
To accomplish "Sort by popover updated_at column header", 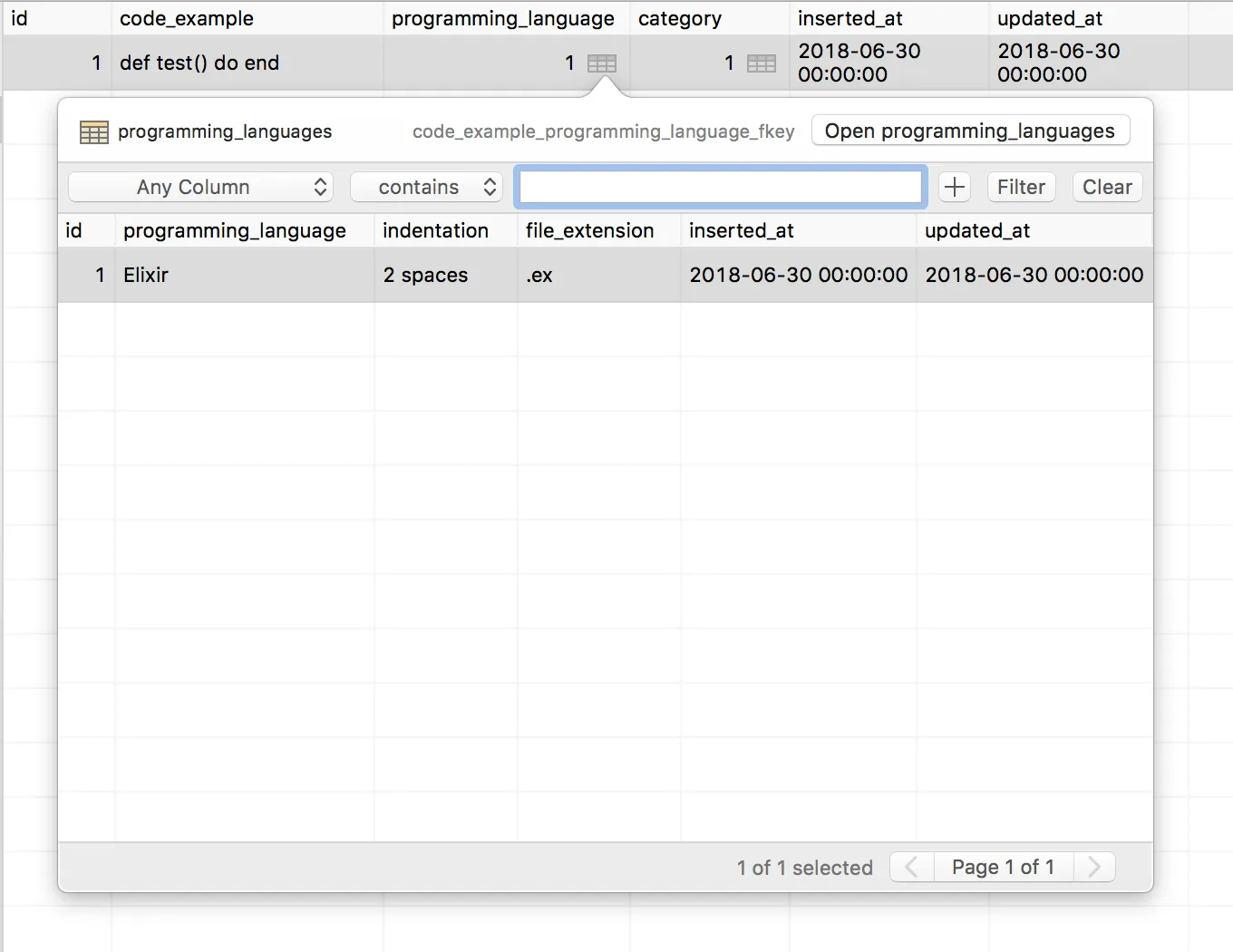I will (1034, 230).
